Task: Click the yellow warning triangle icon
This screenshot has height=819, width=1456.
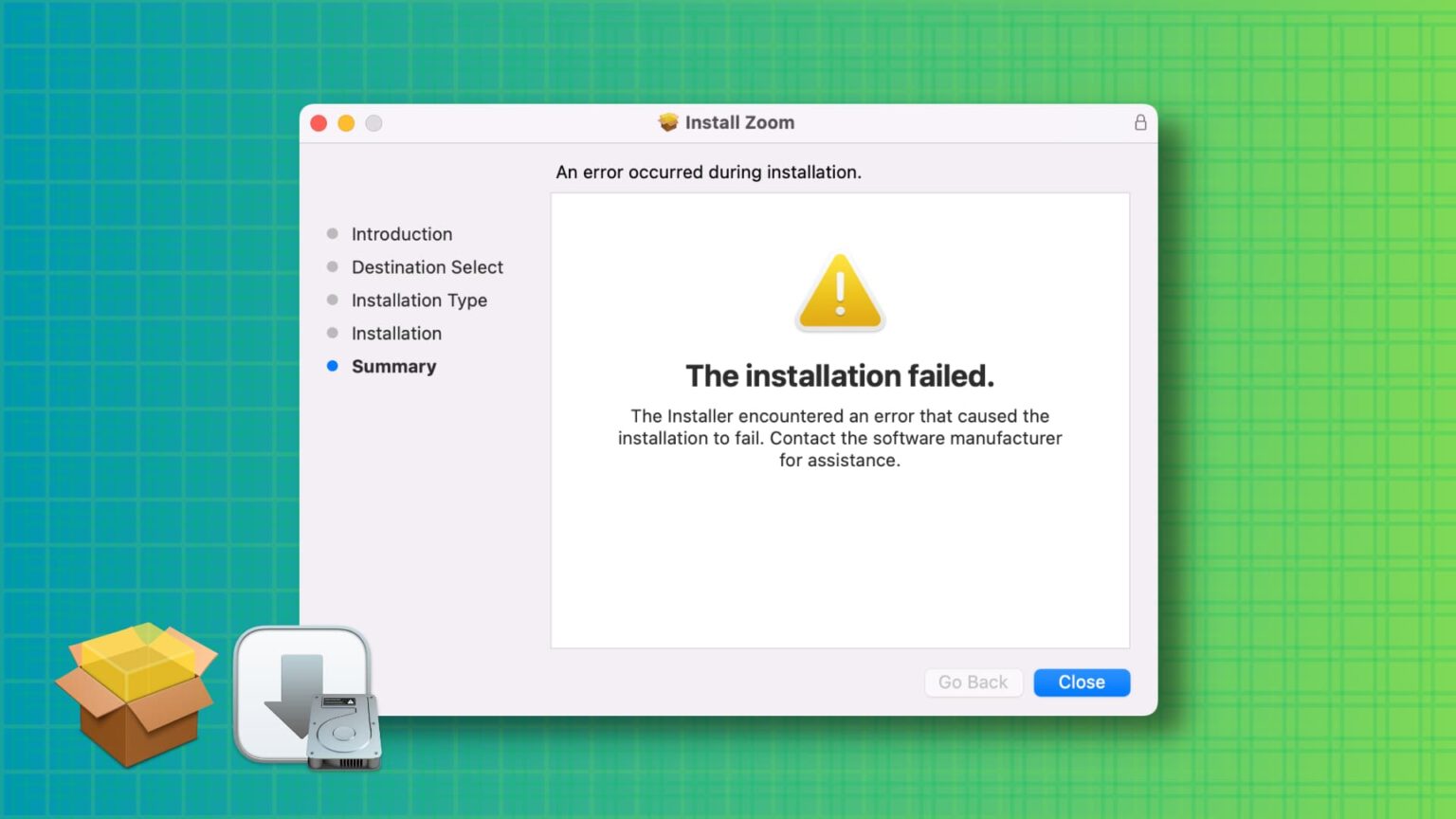Action: click(839, 291)
